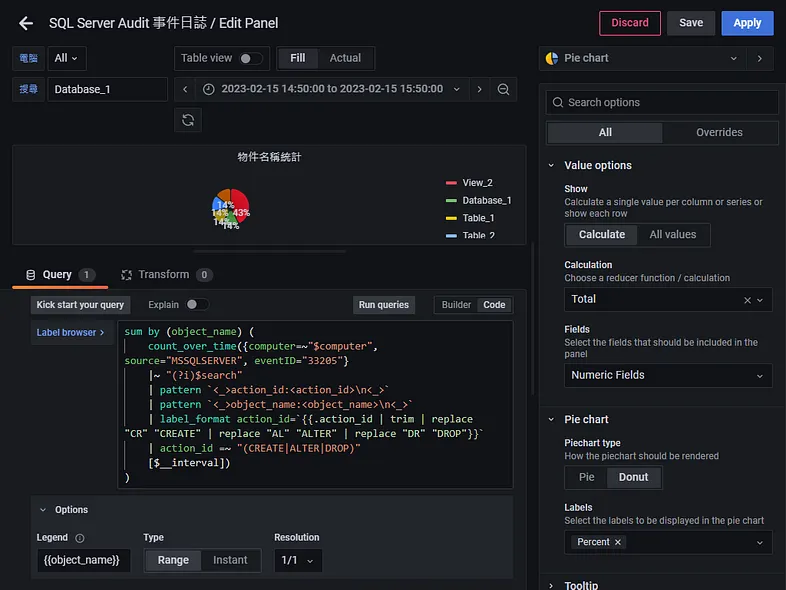Collapse the Value options section

point(551,165)
